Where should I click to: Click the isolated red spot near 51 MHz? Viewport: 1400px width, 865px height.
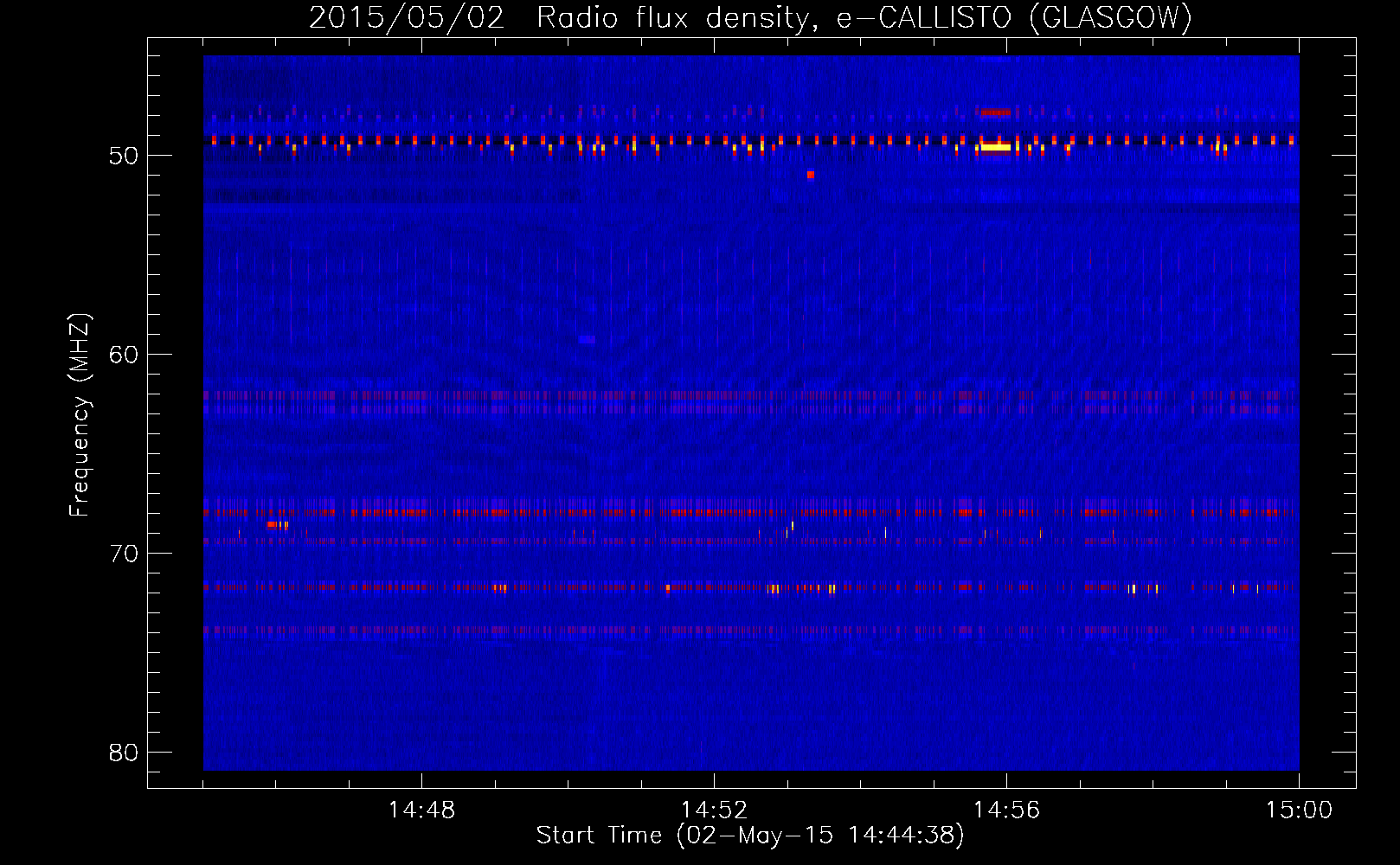(x=811, y=175)
